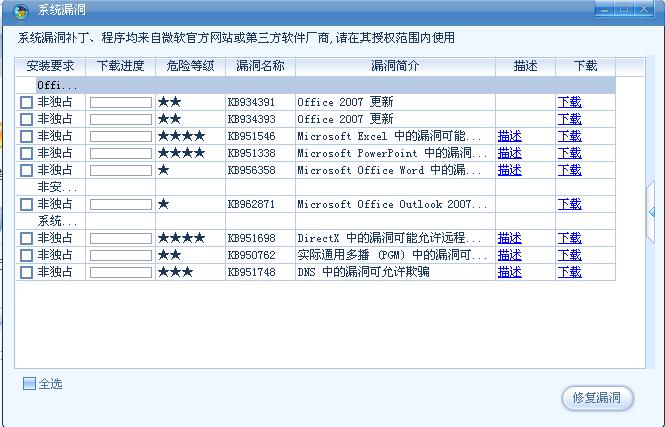The height and width of the screenshot is (427, 665).
Task: Click the 漏洞名称 column header
Action: 260,67
